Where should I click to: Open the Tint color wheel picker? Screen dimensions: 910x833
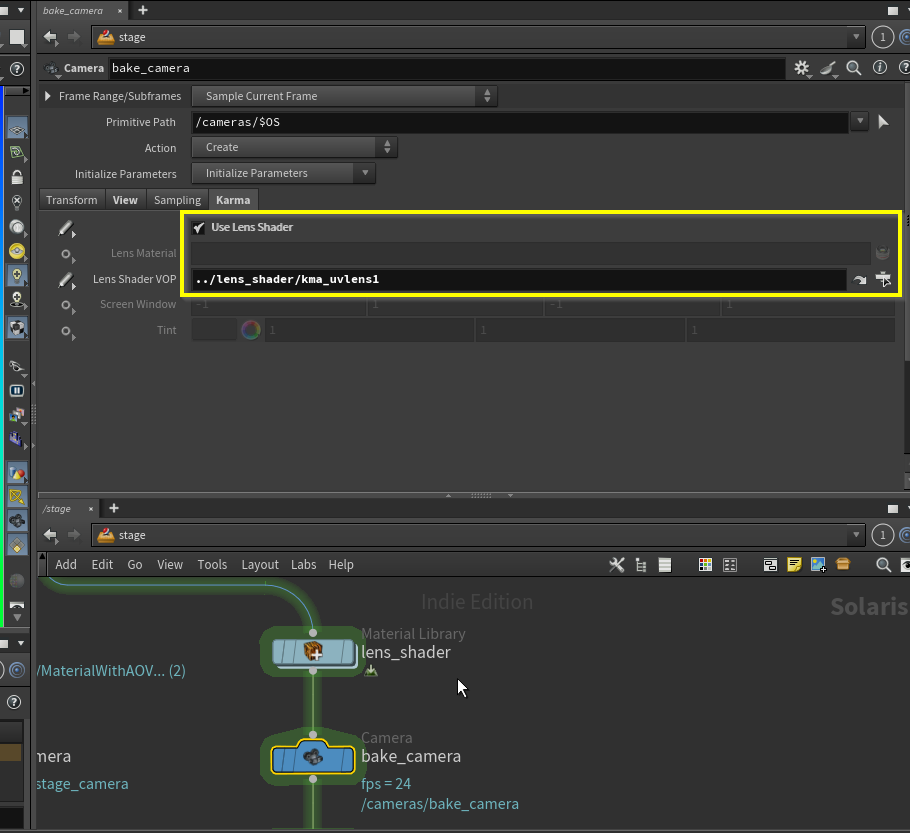[x=251, y=330]
